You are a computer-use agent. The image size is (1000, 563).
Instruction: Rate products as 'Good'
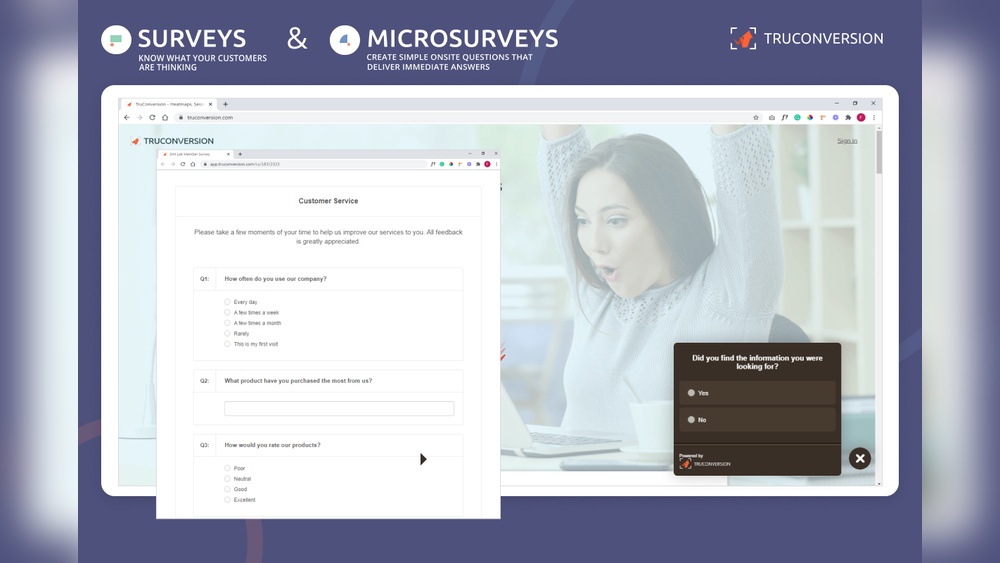(x=227, y=489)
